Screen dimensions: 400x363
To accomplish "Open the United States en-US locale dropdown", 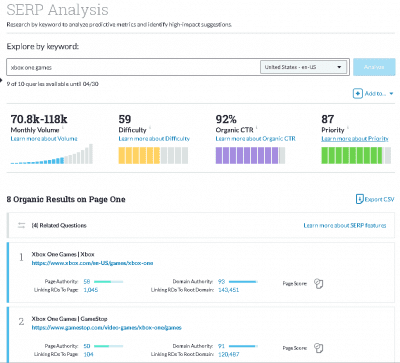I will click(303, 67).
